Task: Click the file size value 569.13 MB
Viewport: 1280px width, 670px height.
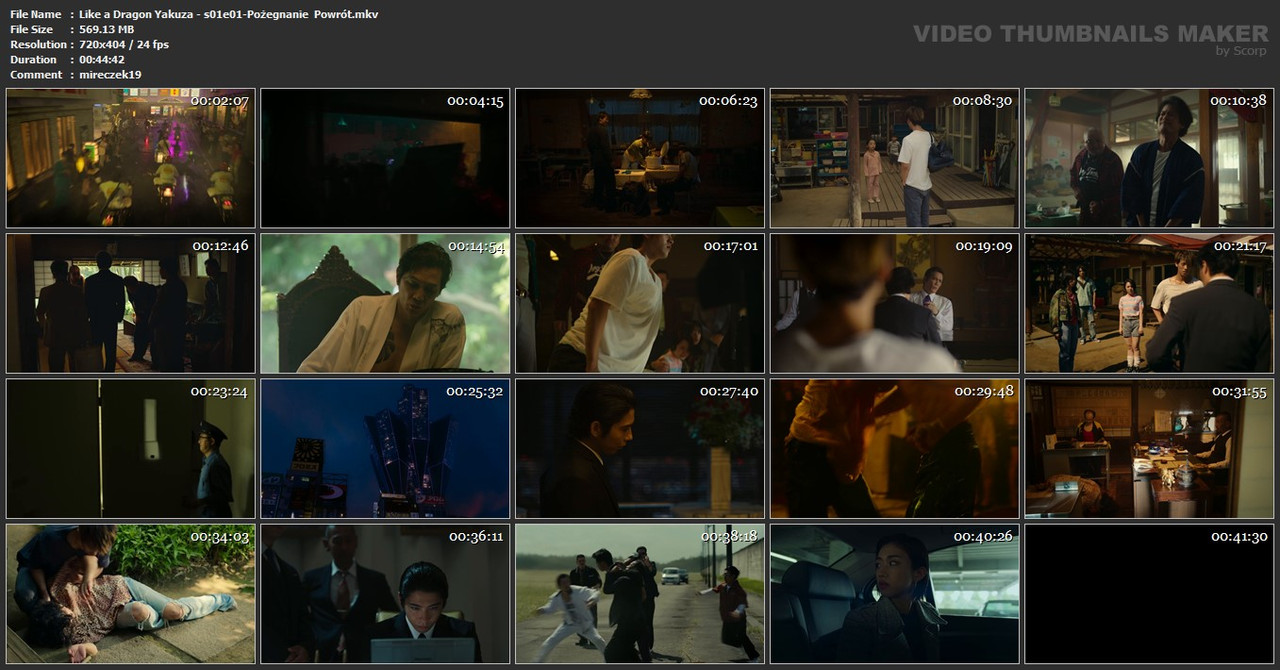Action: 106,29
